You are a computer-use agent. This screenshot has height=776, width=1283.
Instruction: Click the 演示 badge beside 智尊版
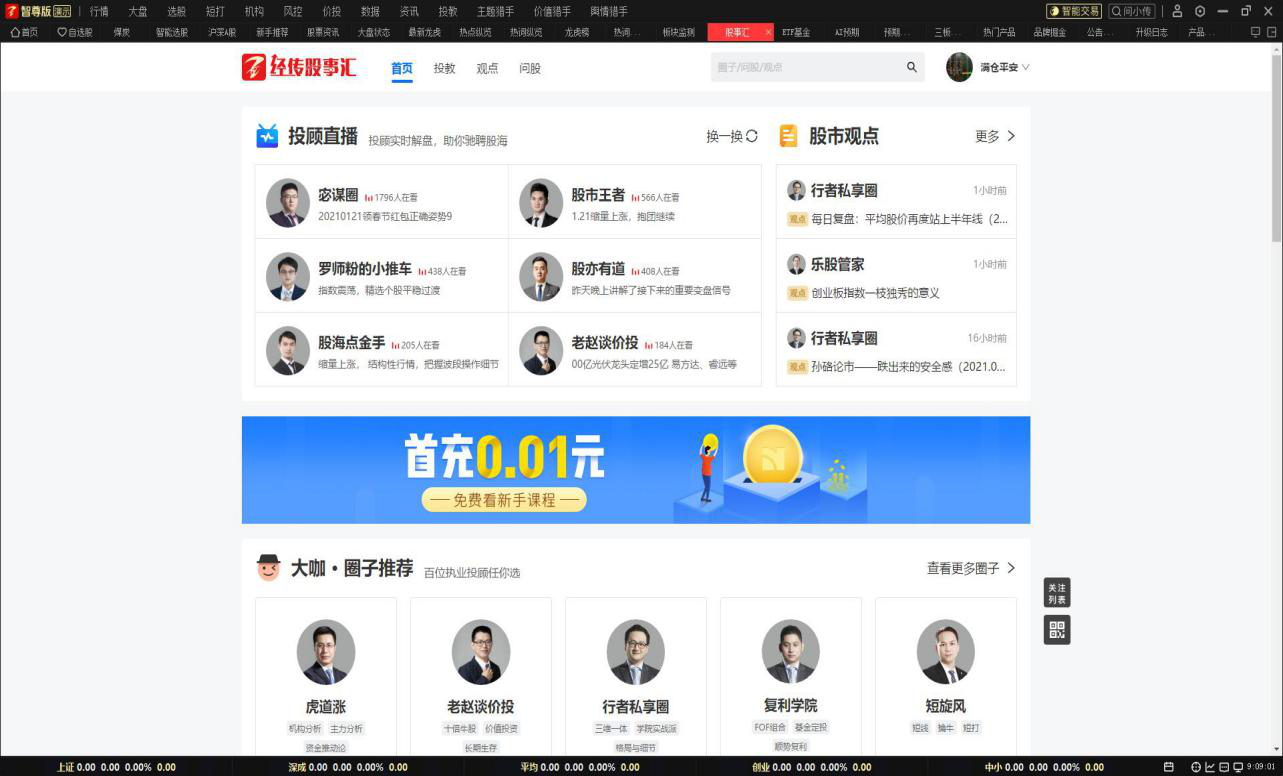click(x=62, y=11)
